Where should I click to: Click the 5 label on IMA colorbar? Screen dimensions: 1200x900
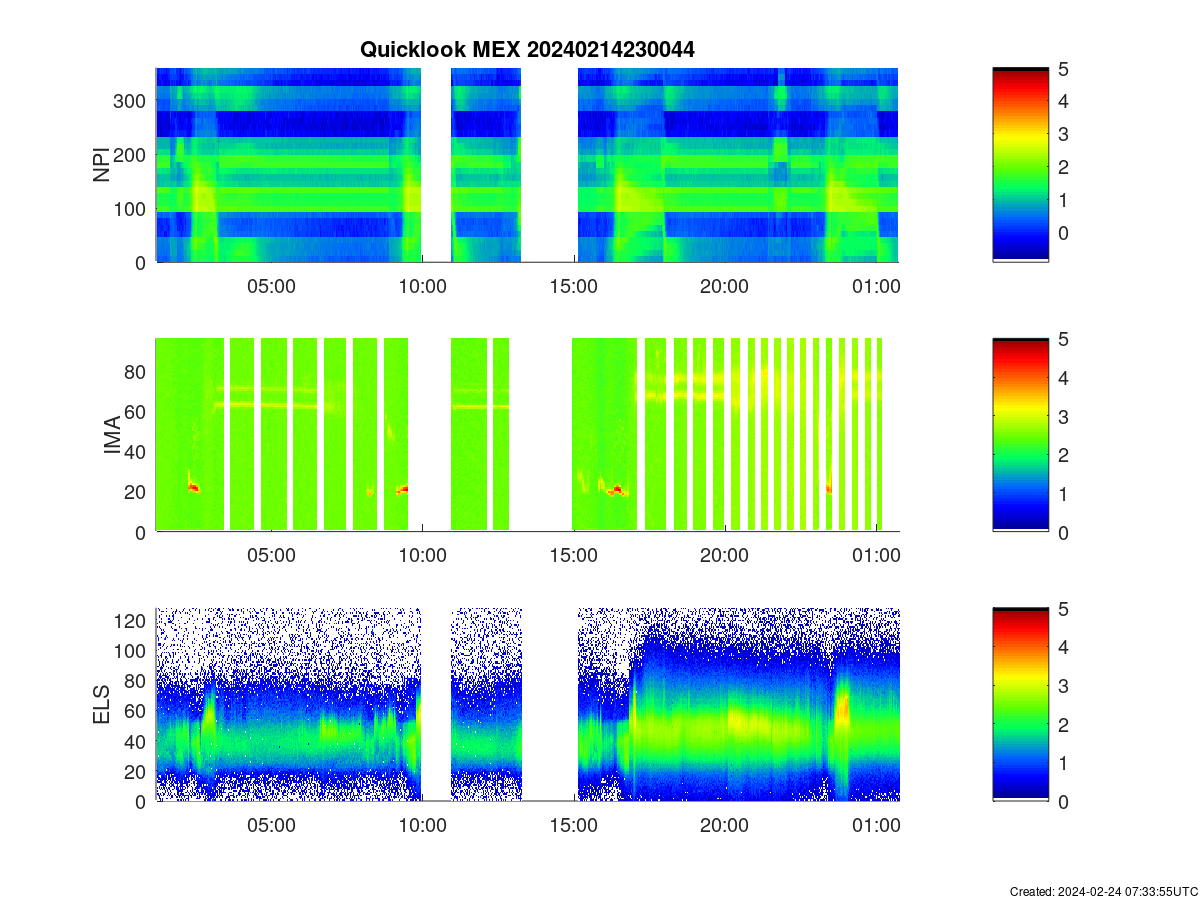point(1062,339)
